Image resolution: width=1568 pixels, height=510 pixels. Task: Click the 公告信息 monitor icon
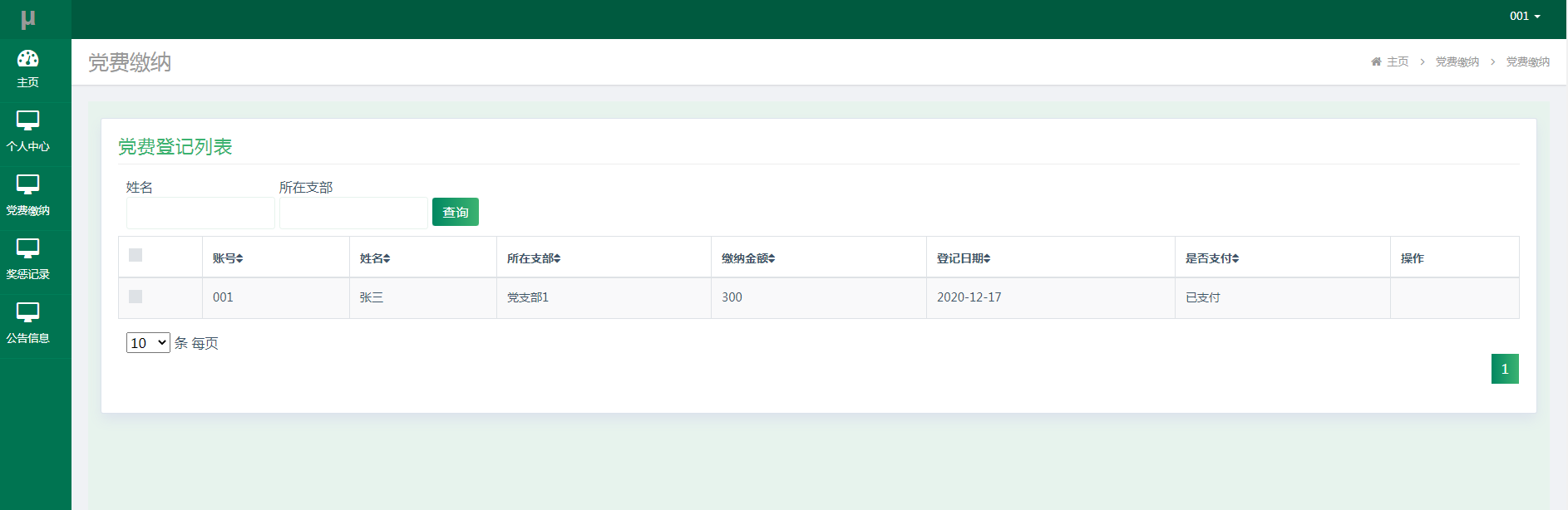(x=28, y=313)
